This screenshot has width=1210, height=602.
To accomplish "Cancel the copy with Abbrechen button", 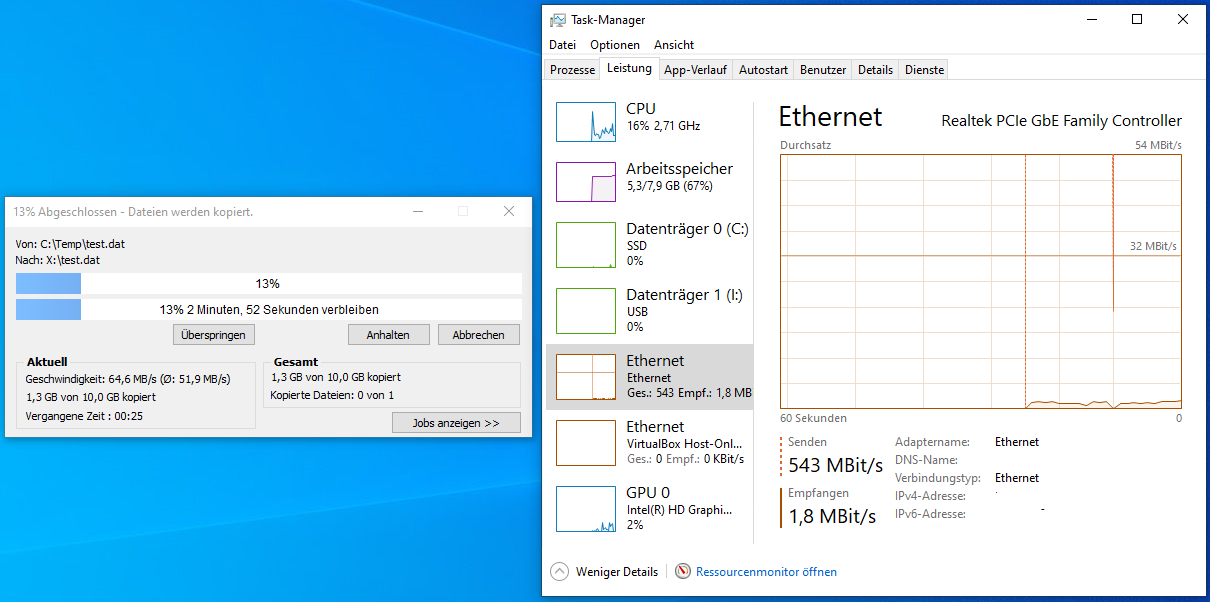I will (478, 335).
